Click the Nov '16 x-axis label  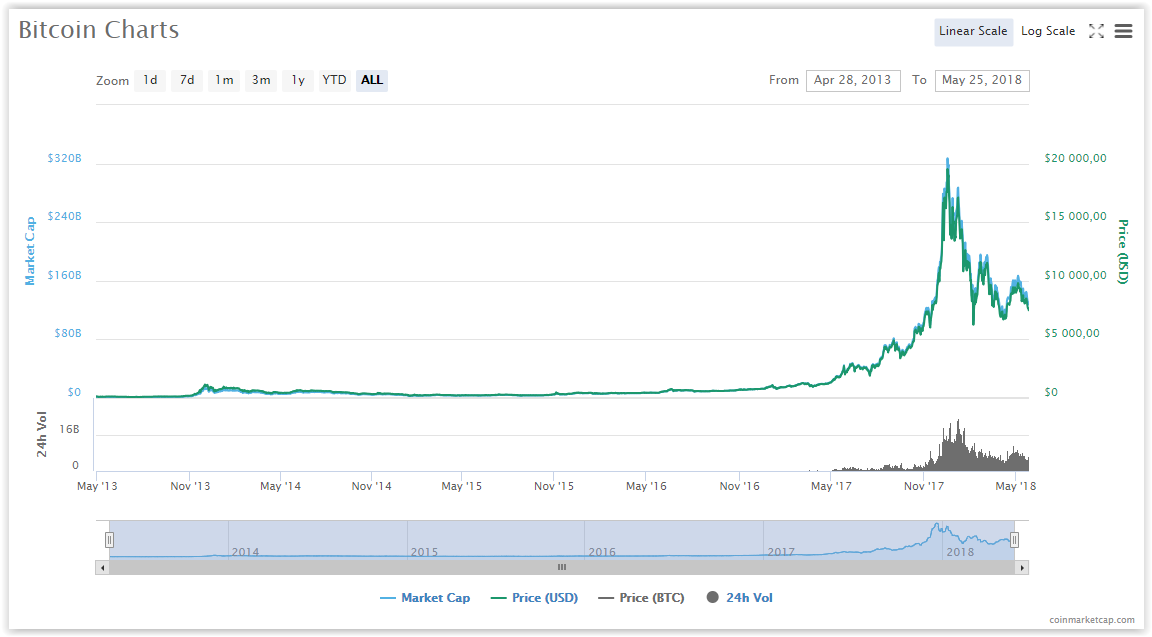(740, 486)
